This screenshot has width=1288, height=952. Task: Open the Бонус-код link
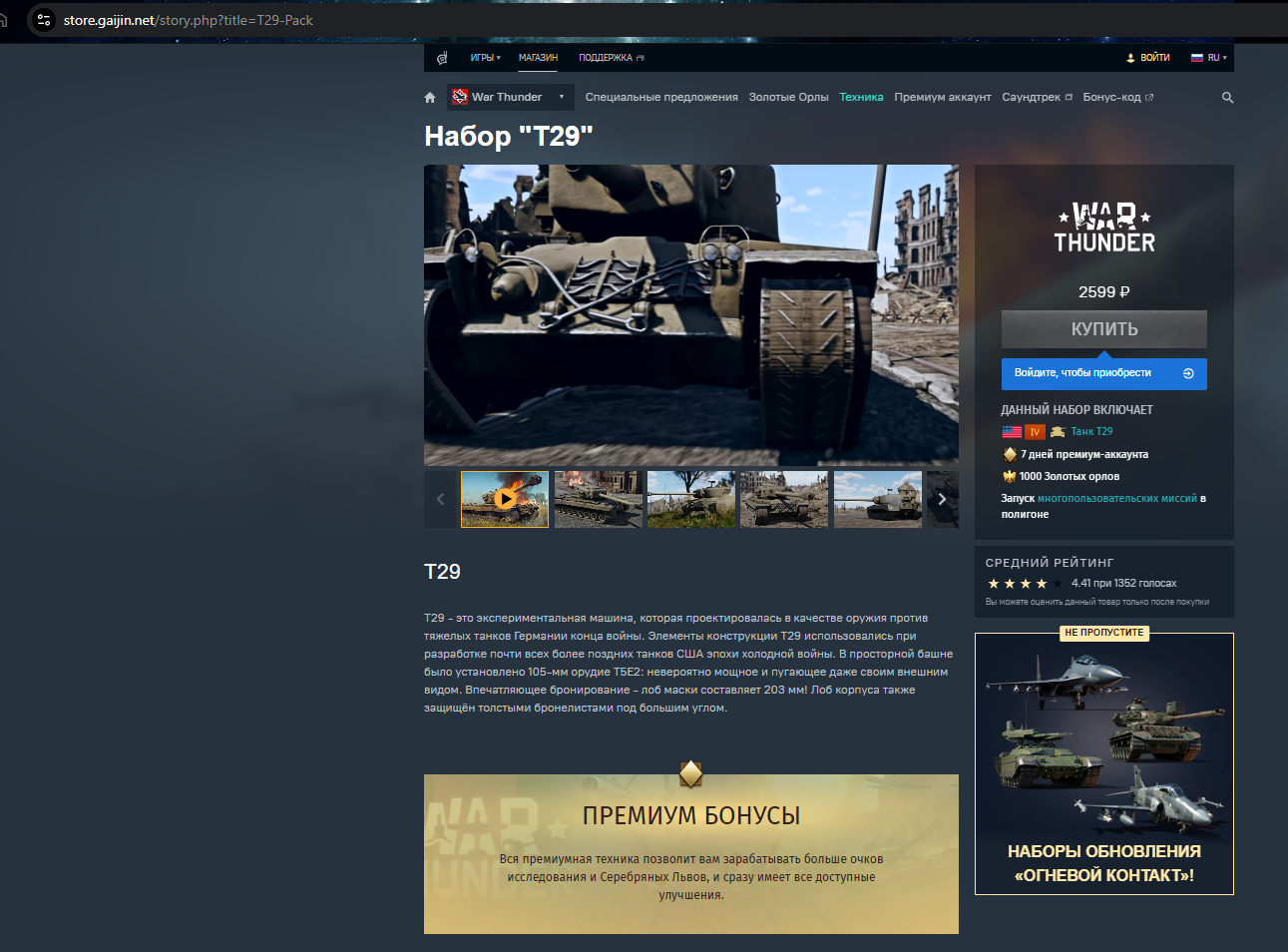tap(1118, 98)
